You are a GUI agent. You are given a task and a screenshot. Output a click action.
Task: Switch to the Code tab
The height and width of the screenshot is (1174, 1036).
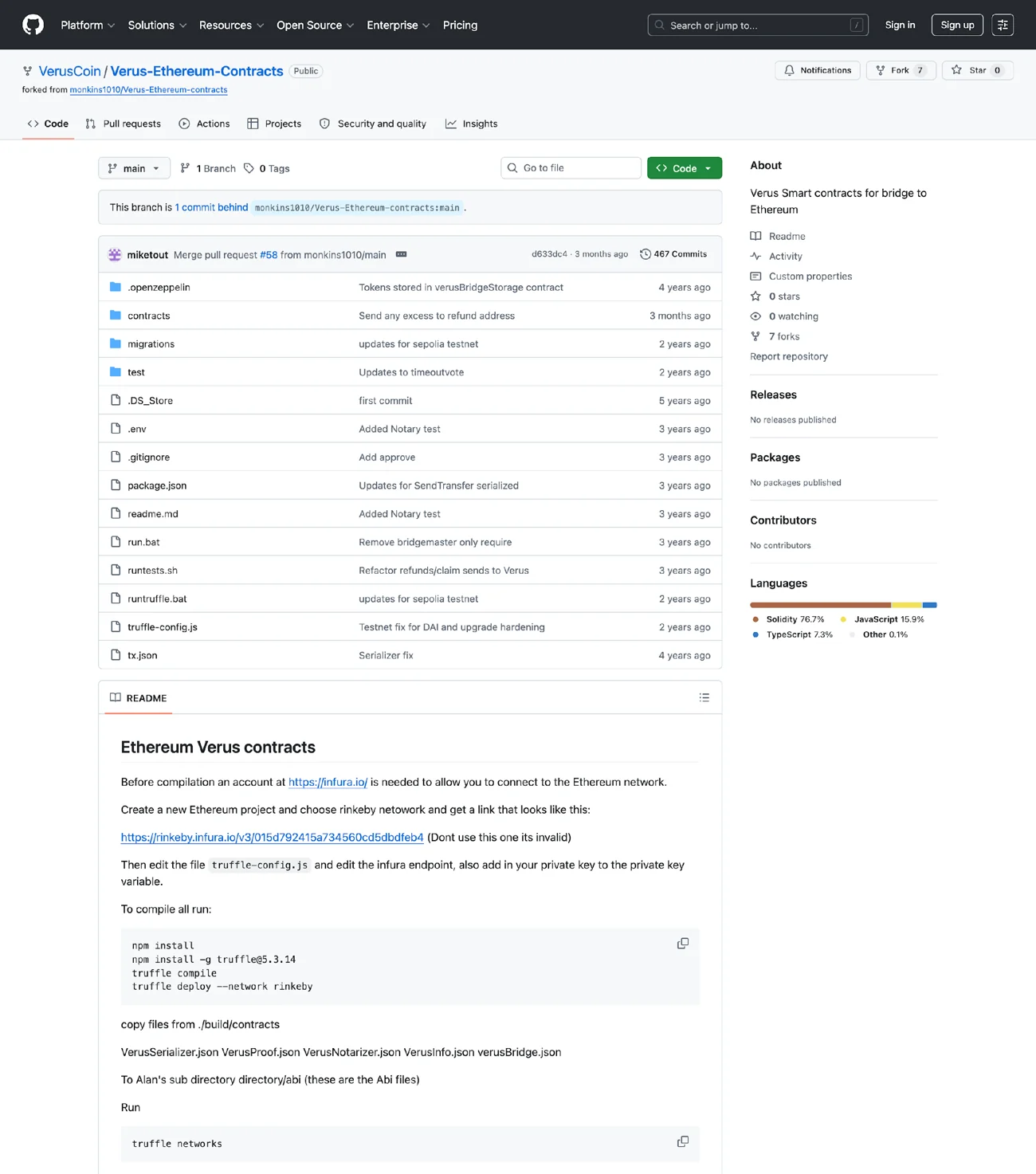pyautogui.click(x=48, y=124)
